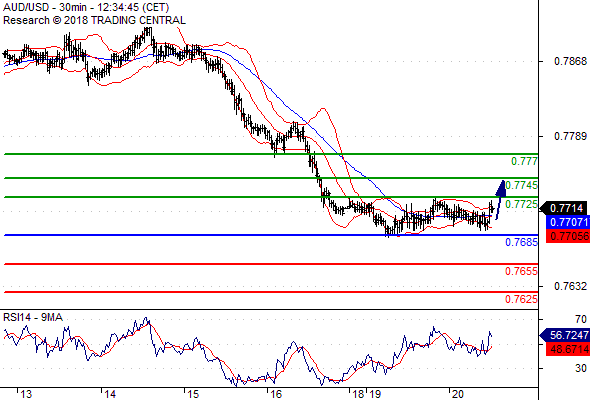Select the blue 56.7247 RSI value tag
This screenshot has width=590, height=400.
point(566,335)
